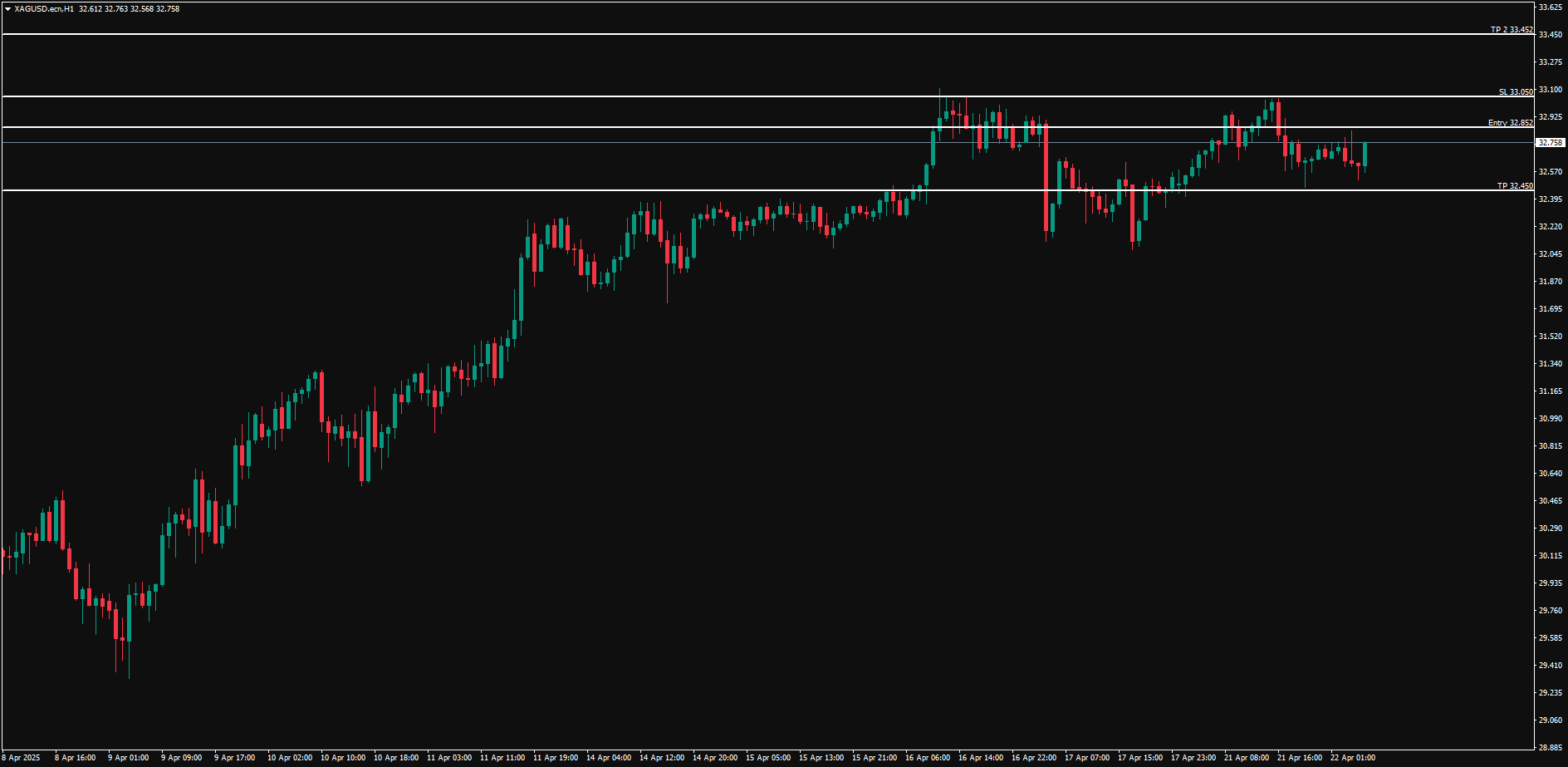The image size is (1568, 767).
Task: Click 28.885 at the price scale bottom
Action: pos(1550,747)
